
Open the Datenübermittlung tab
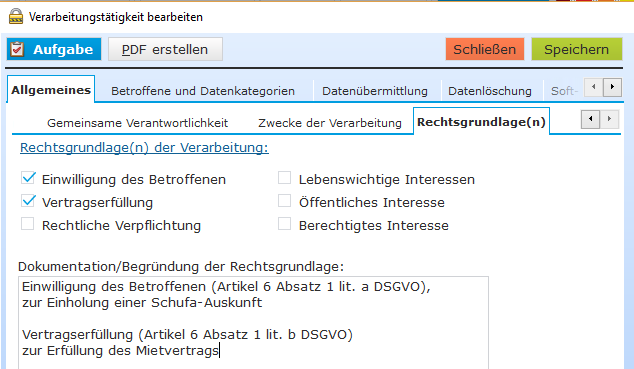tap(375, 91)
